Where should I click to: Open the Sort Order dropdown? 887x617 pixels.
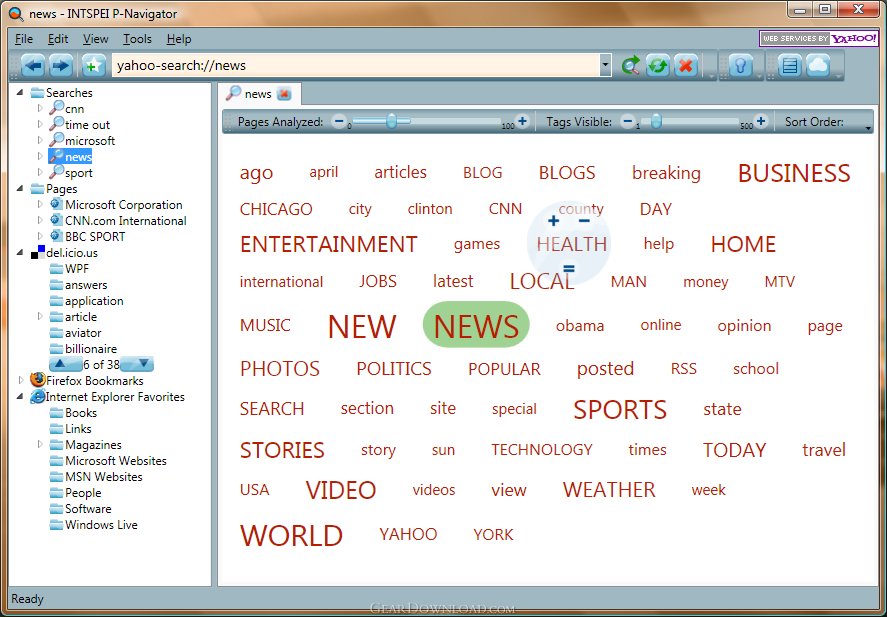coord(868,129)
